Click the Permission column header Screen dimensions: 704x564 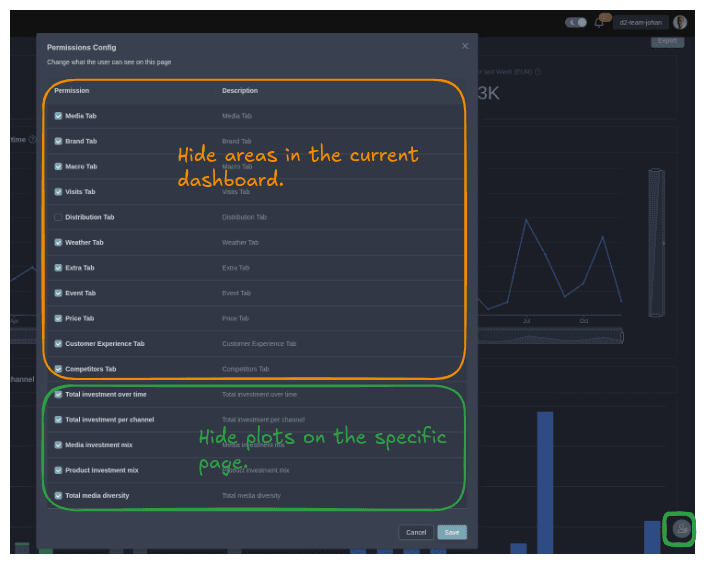coord(72,91)
